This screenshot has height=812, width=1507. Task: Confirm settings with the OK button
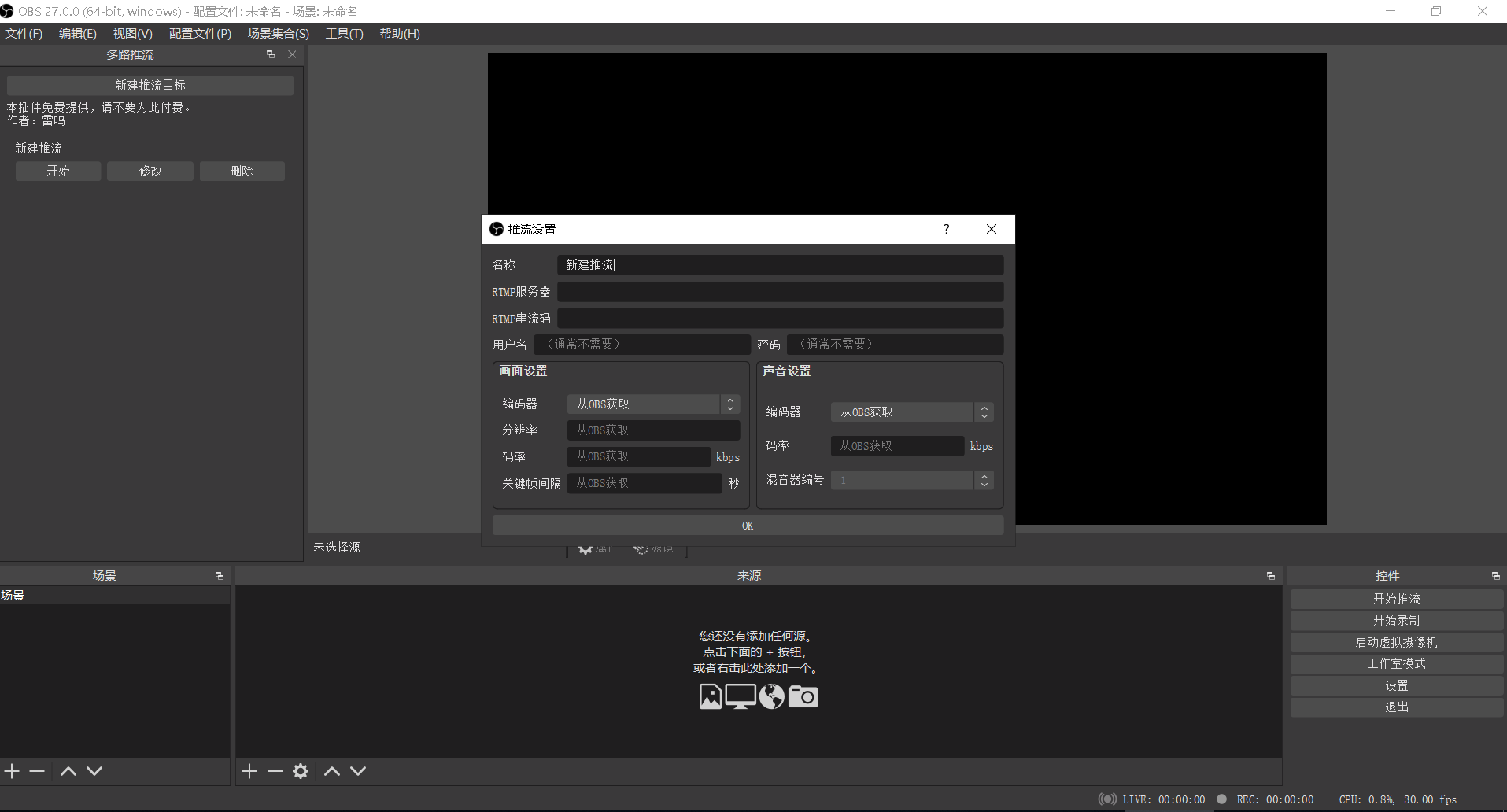[747, 525]
